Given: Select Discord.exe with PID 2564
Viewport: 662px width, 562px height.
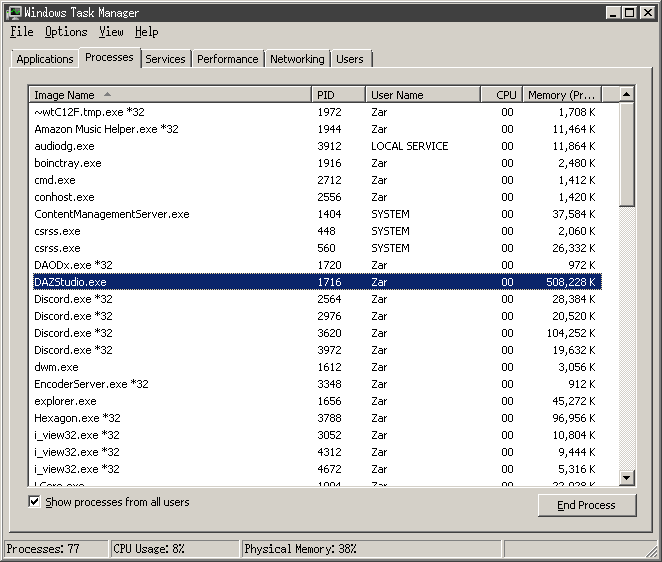Looking at the screenshot, I should coord(317,299).
